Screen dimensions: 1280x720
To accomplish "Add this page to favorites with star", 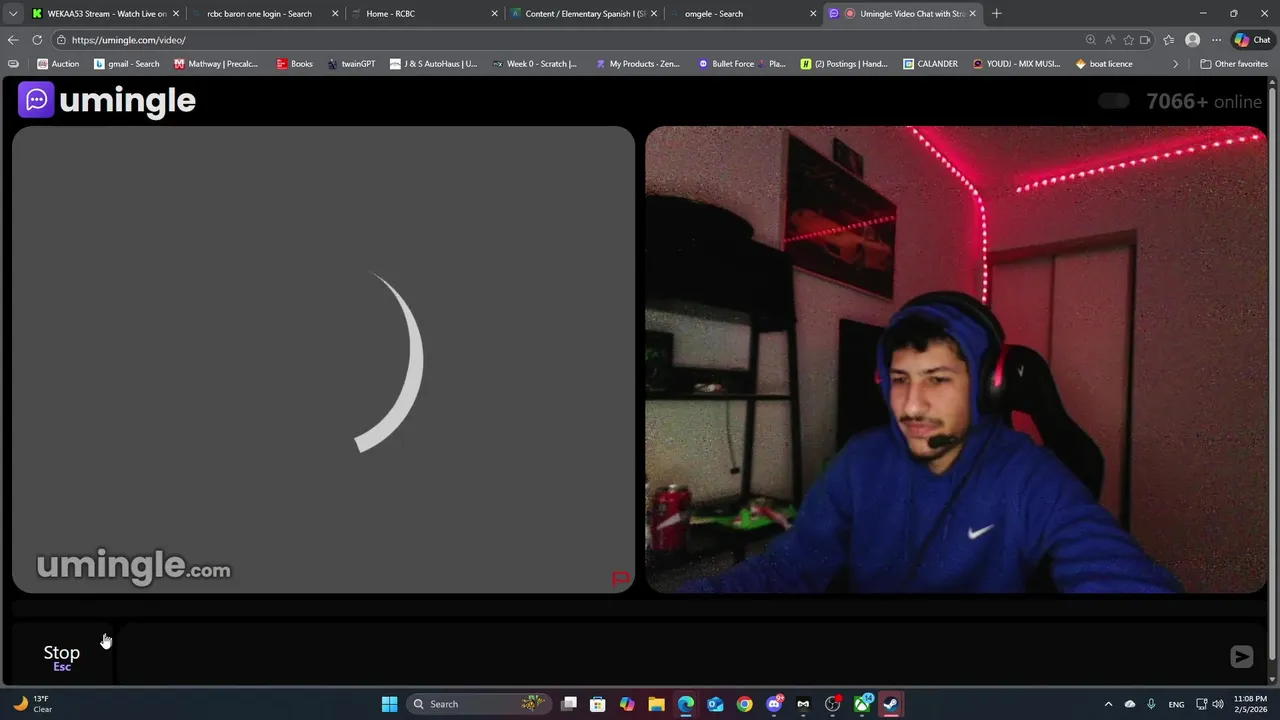I will [1129, 40].
